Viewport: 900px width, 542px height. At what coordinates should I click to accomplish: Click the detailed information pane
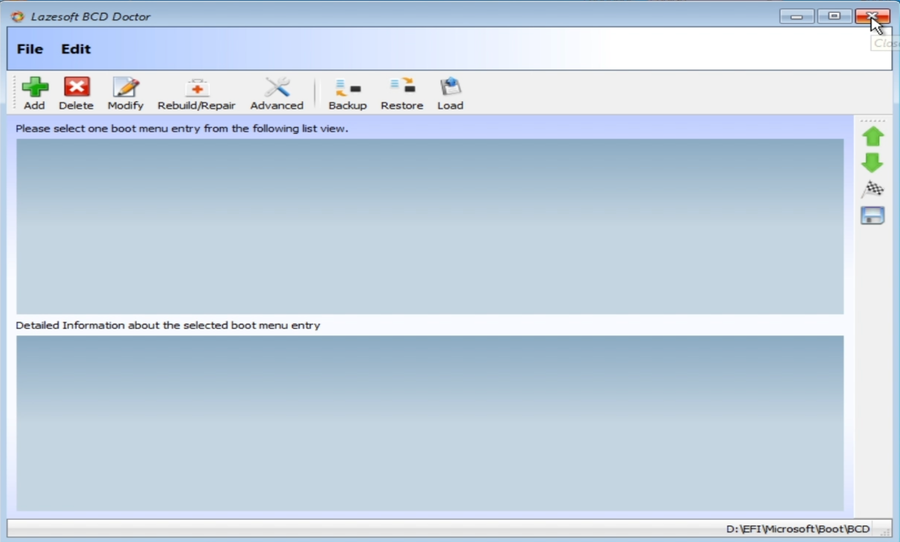pos(430,423)
